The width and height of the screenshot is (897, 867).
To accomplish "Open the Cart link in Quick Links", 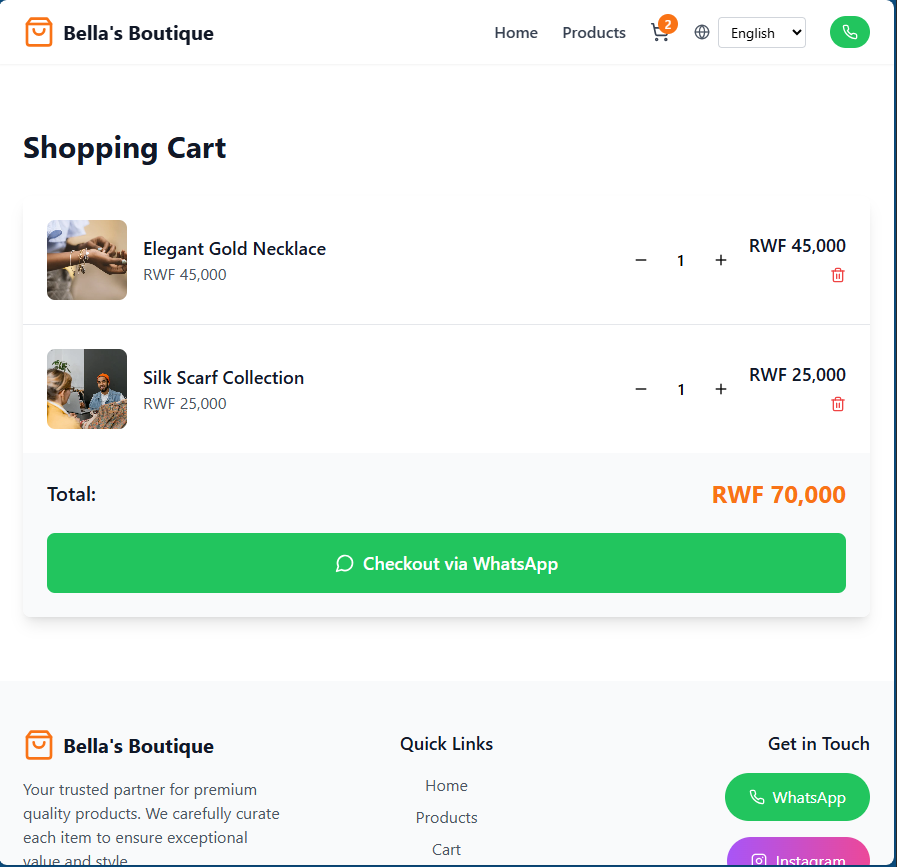I will 446,849.
